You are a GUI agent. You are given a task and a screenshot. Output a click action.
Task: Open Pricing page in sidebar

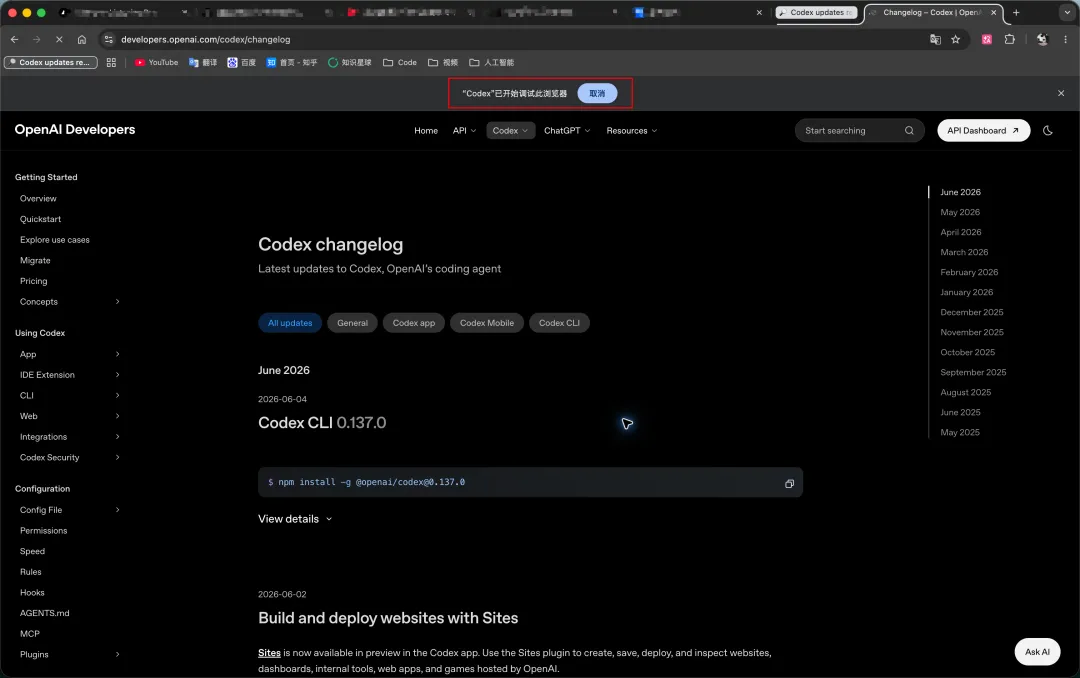33,281
